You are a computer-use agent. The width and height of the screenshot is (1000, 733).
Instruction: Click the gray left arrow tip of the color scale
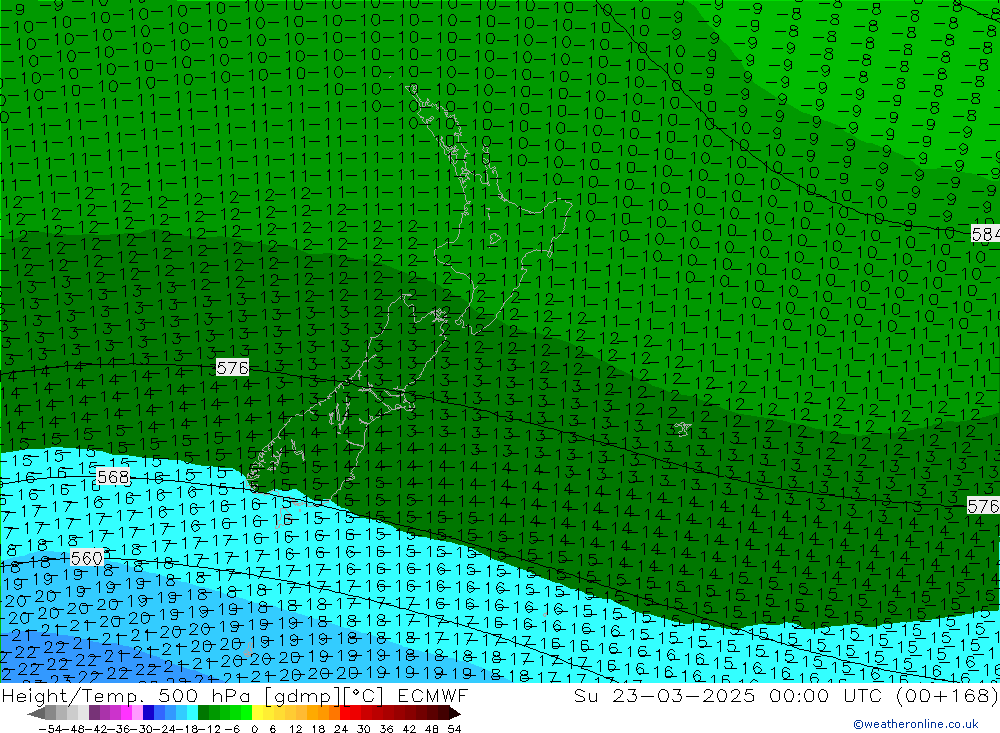(x=36, y=713)
